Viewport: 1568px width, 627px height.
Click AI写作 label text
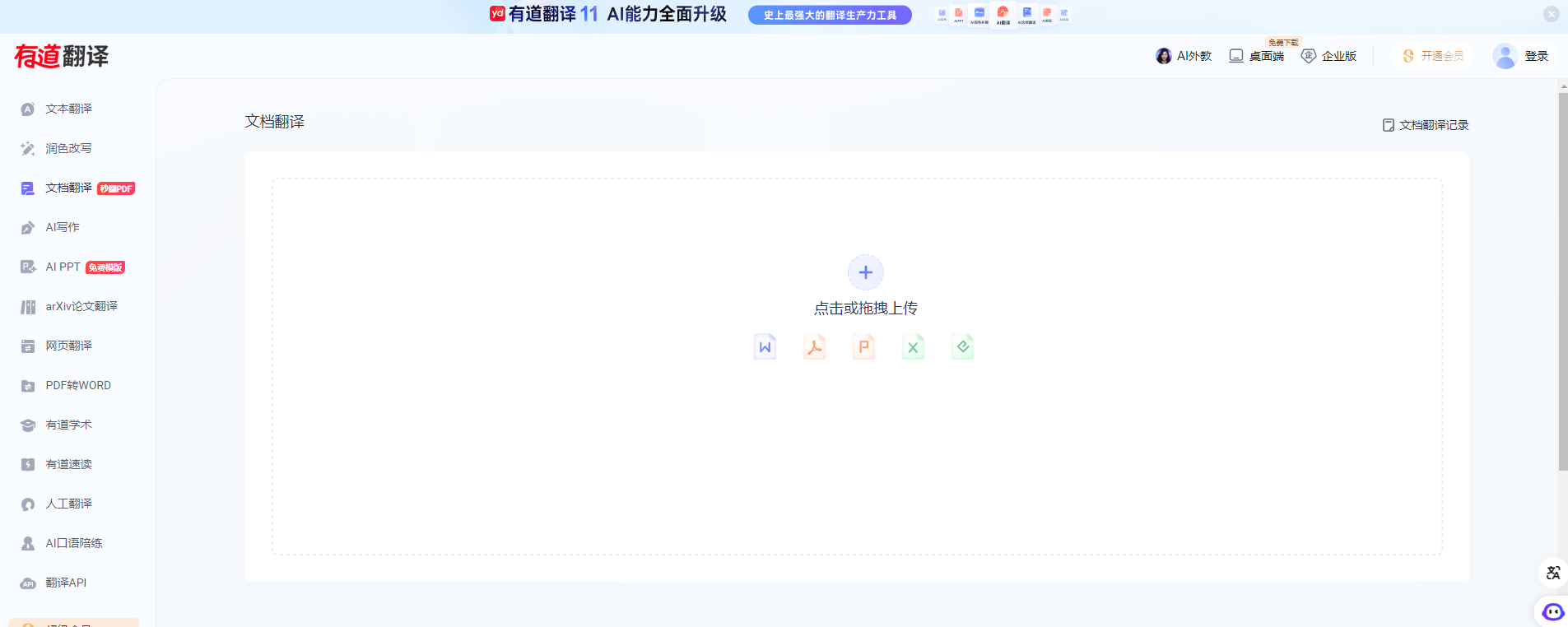[x=63, y=228]
